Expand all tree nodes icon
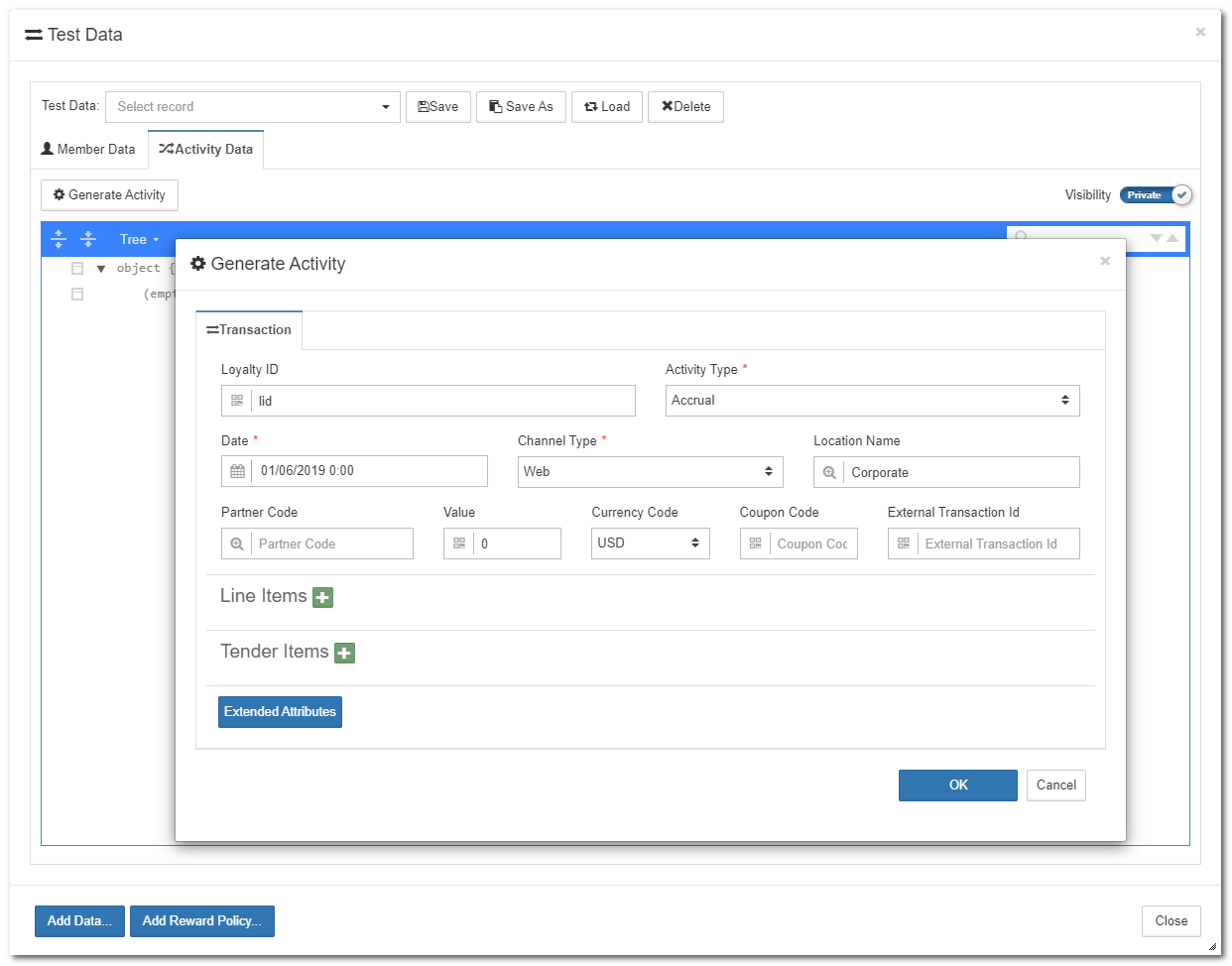This screenshot has height=966, width=1232. tap(59, 239)
